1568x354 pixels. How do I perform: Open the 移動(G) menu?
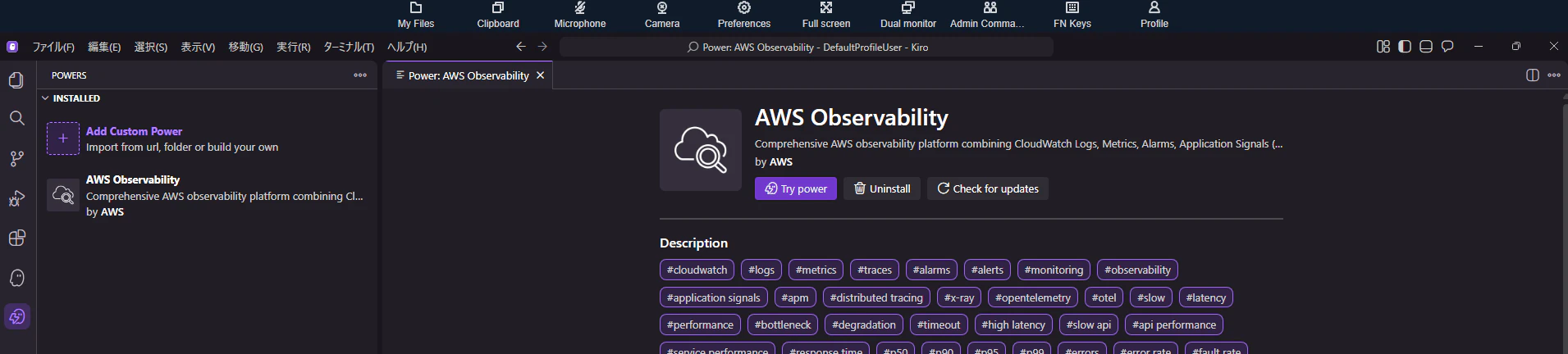click(x=245, y=47)
